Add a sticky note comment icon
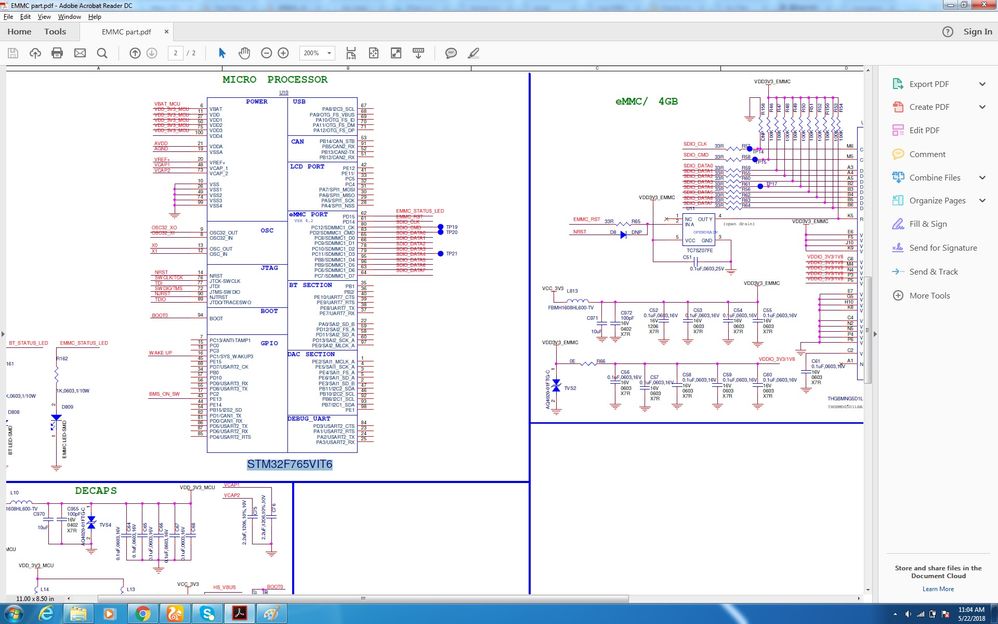This screenshot has width=998, height=624. 451,53
